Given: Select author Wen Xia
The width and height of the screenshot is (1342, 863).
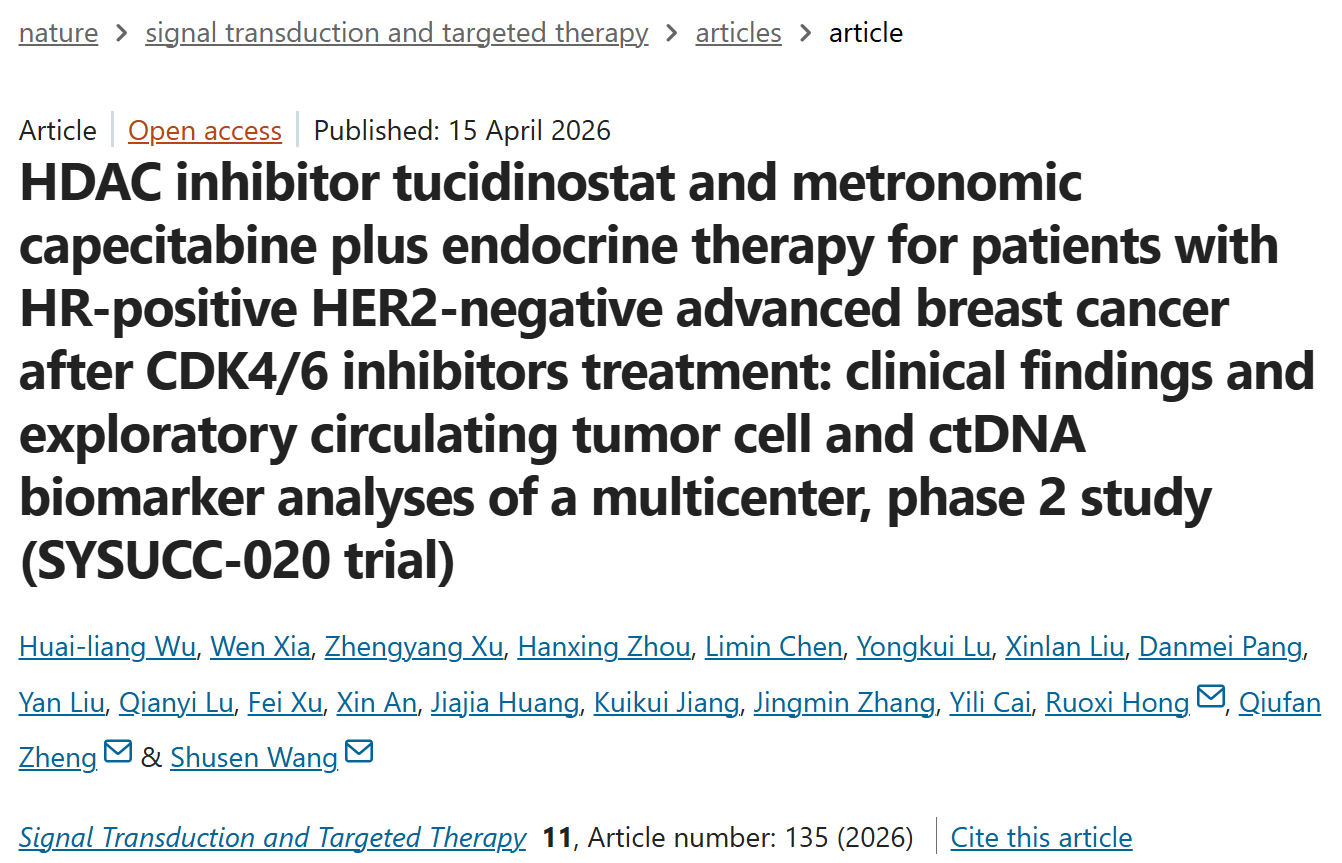Looking at the screenshot, I should coord(260,647).
